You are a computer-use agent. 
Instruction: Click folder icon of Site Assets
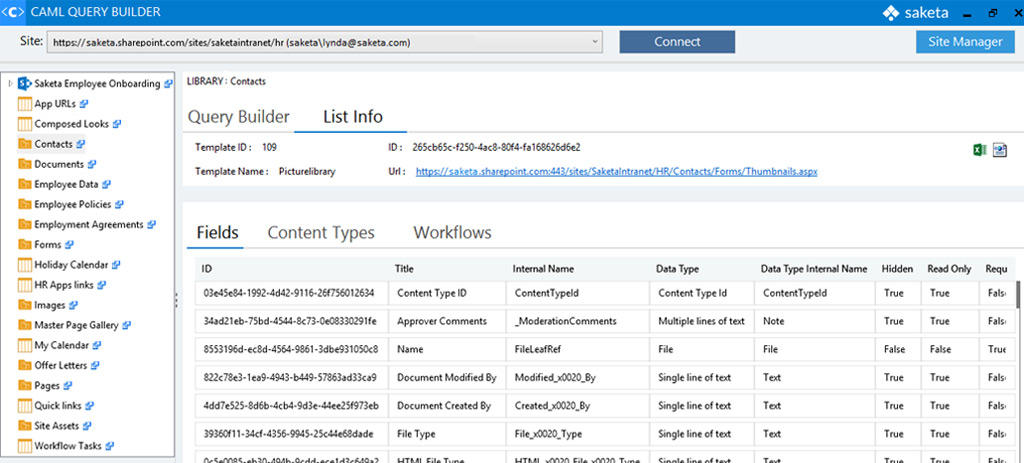25,426
